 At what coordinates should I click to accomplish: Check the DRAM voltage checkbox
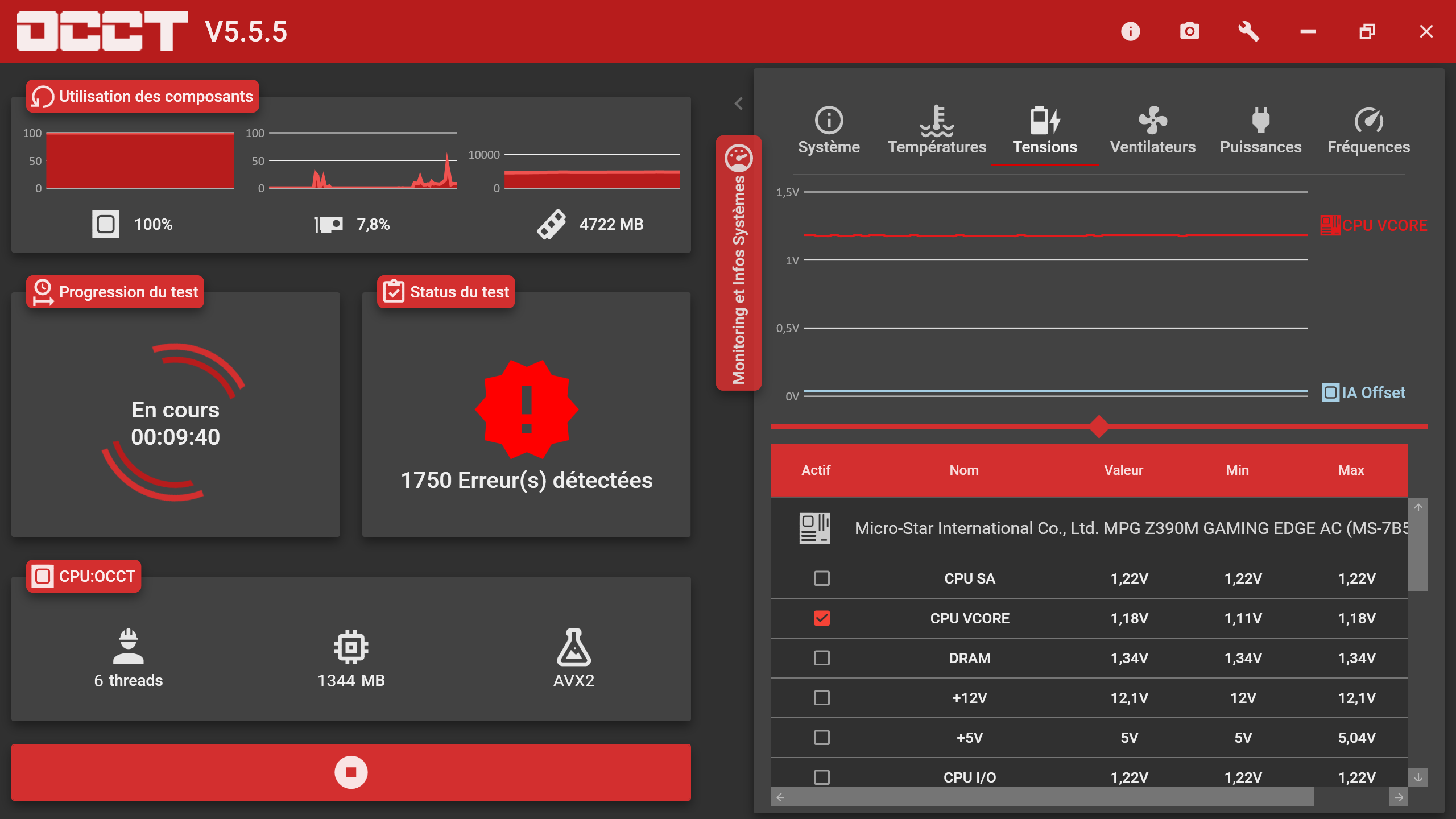click(x=822, y=658)
